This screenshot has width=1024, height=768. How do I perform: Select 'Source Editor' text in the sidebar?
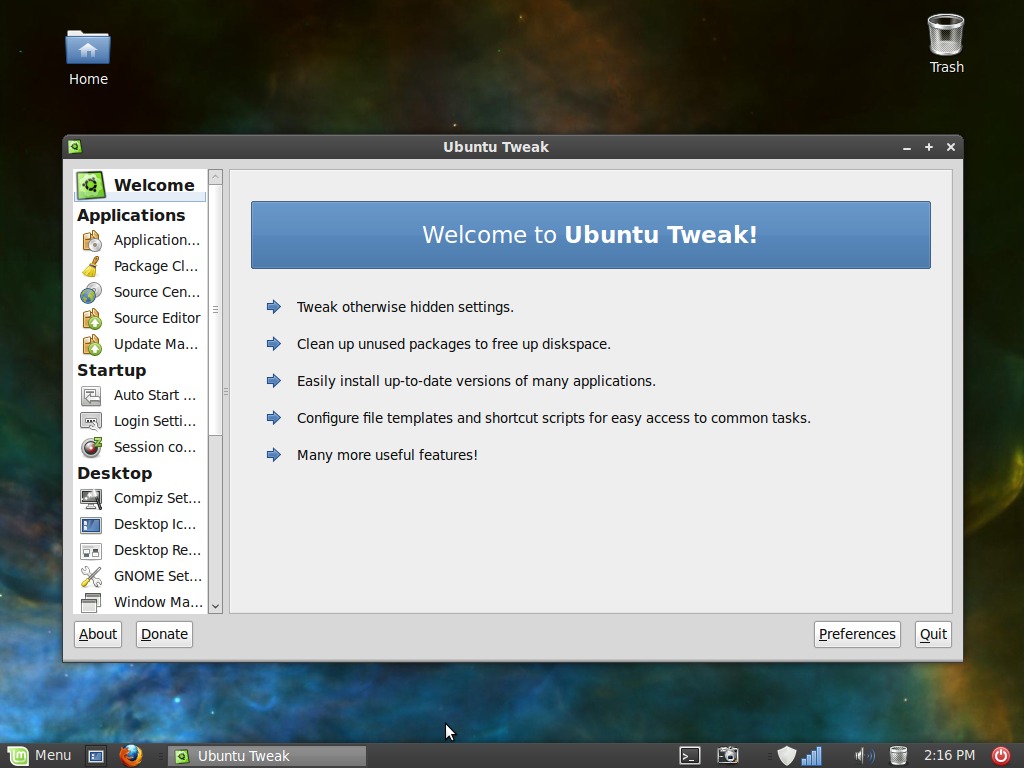[x=157, y=318]
